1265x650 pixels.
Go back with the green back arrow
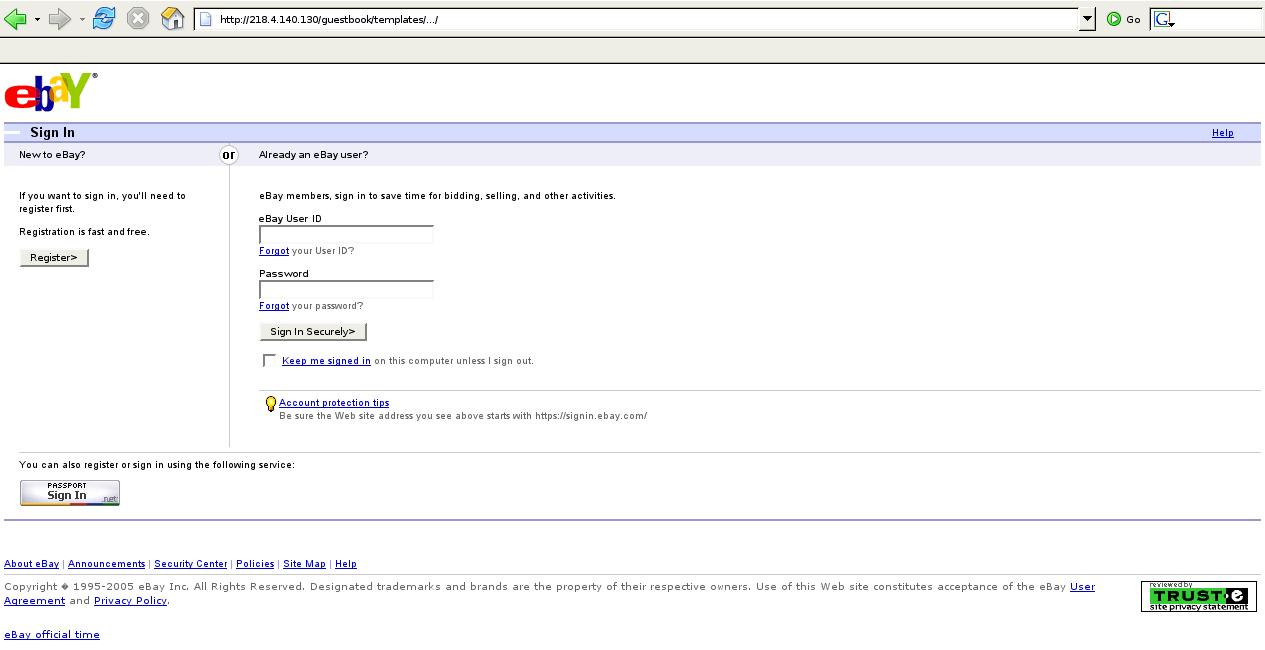15,19
